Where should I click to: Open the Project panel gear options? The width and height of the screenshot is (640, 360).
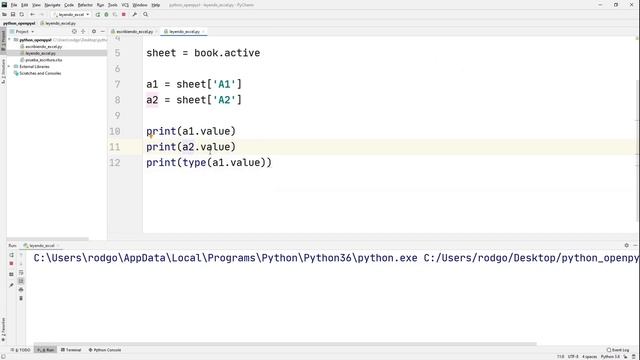(x=94, y=31)
